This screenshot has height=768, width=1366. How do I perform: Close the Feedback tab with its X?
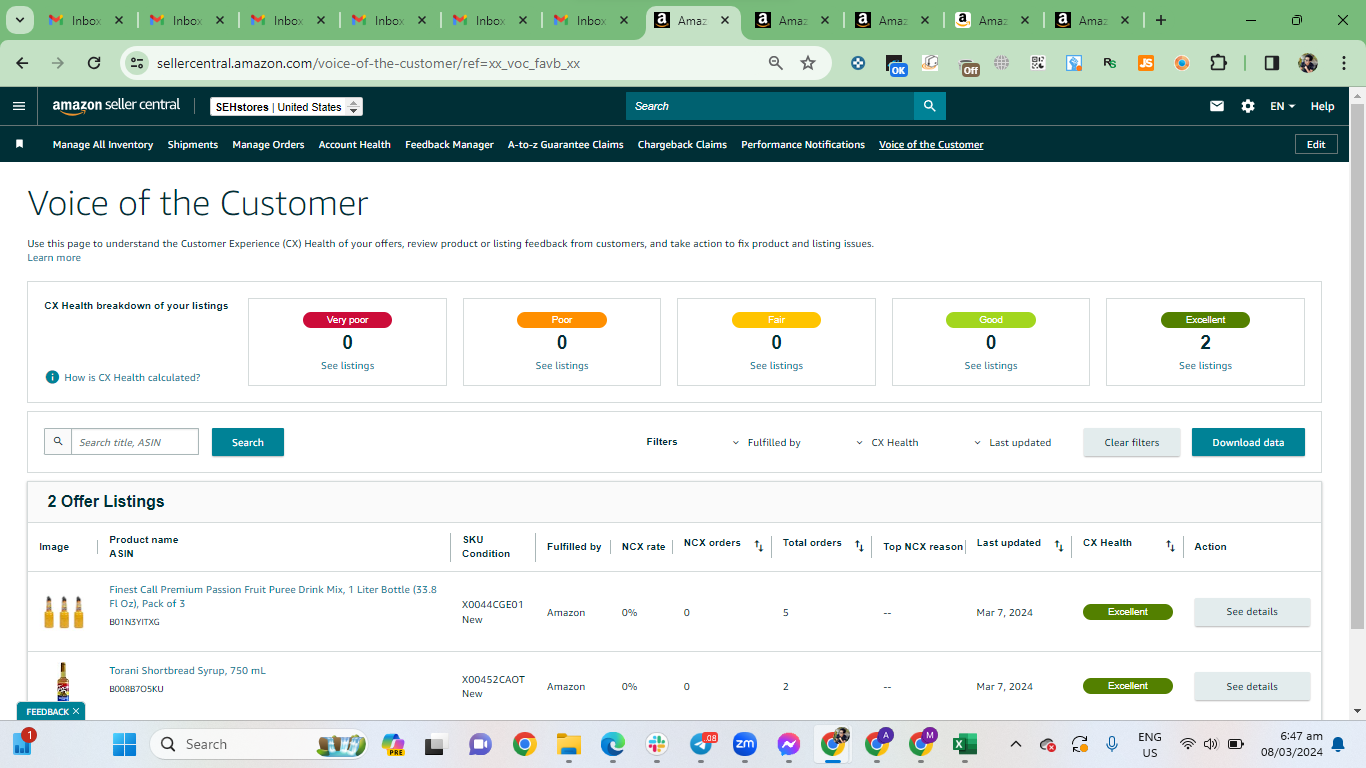(76, 711)
